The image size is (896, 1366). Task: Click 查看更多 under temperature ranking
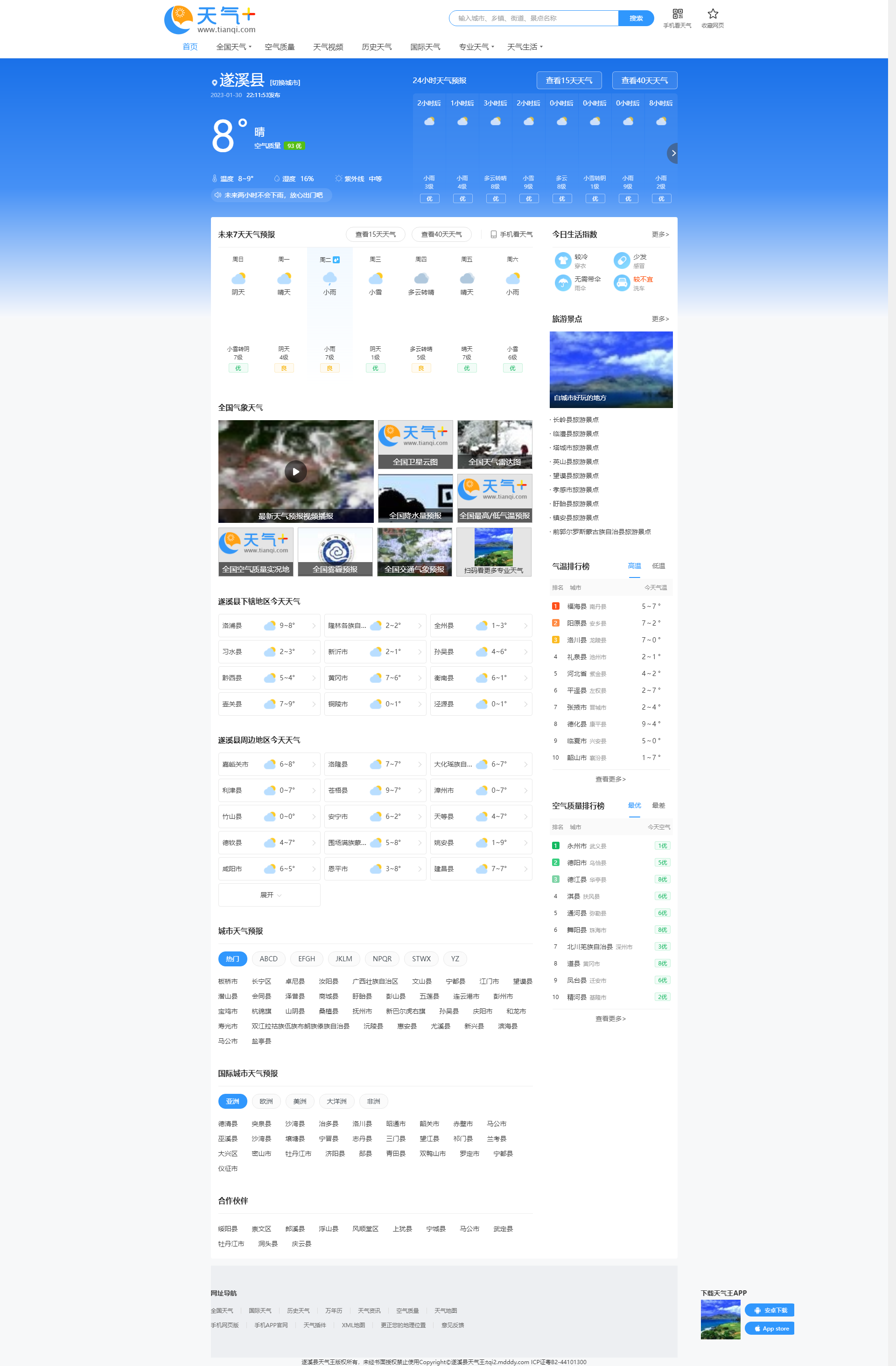610,779
